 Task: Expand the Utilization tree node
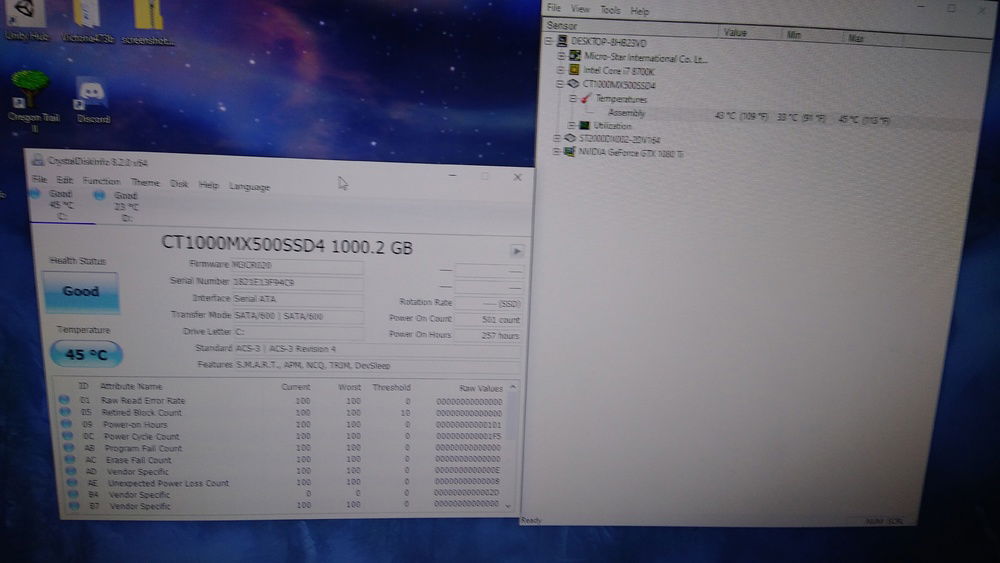pyautogui.click(x=571, y=125)
